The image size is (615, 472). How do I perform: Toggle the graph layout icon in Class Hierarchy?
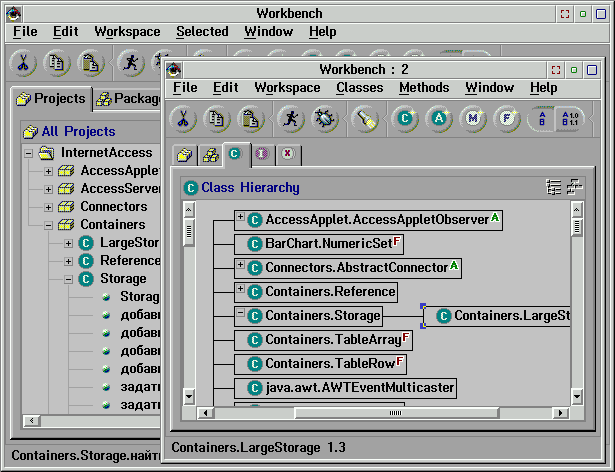pos(574,187)
